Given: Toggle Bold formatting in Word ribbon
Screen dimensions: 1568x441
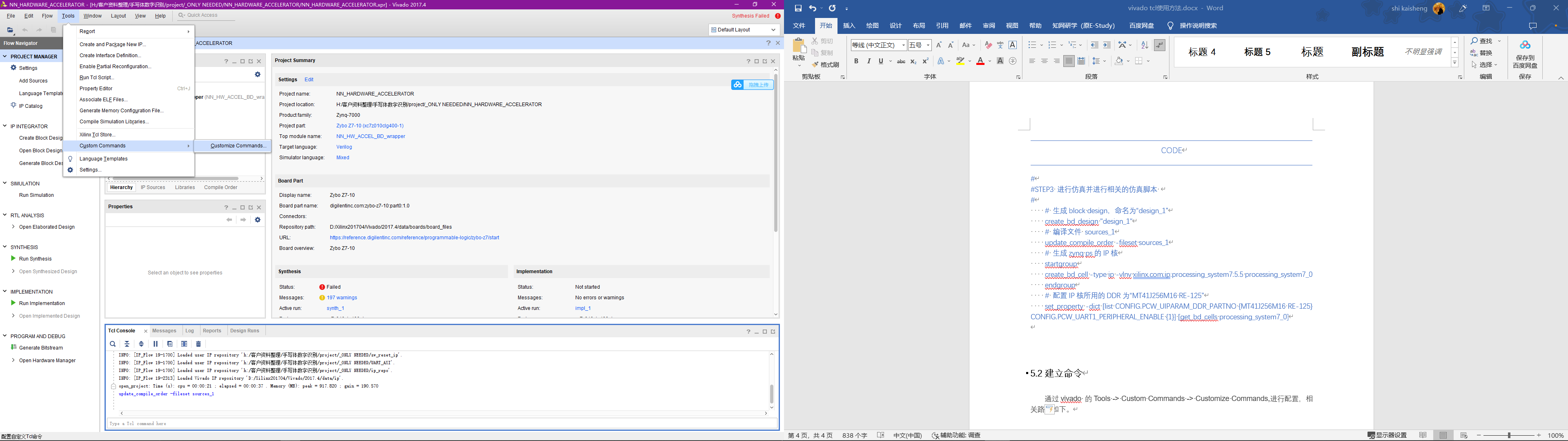Looking at the screenshot, I should 856,62.
